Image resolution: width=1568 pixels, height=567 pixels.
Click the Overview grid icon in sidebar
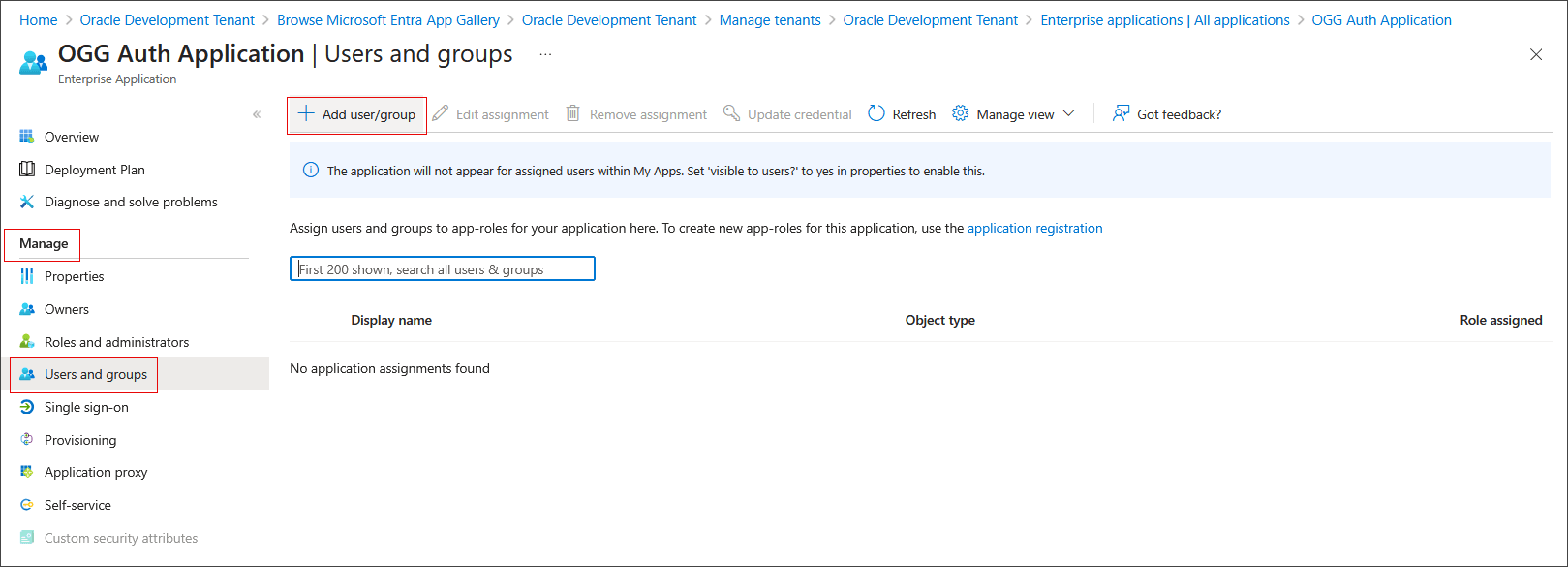pyautogui.click(x=27, y=137)
